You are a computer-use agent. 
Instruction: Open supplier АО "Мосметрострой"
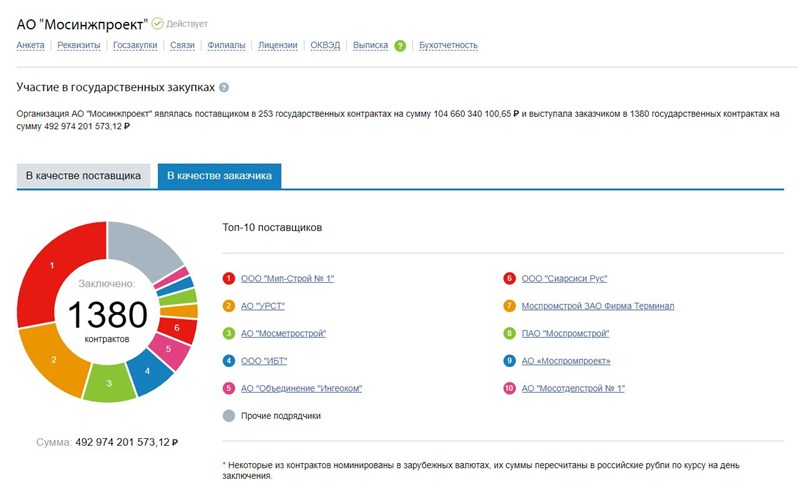(283, 333)
